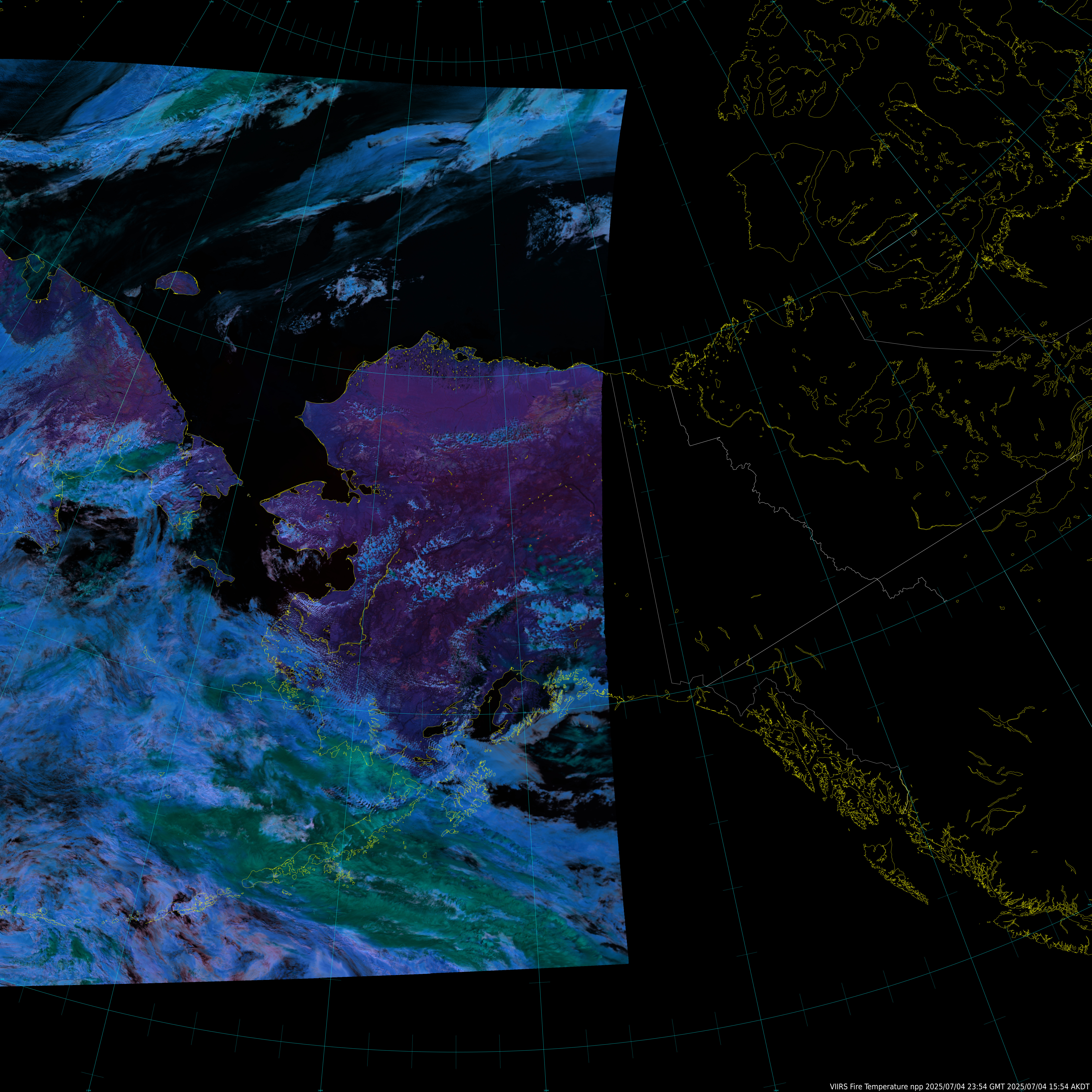Click the 'VIIRS Fire Temperature npp' caption text
The width and height of the screenshot is (1092, 1092).
coord(877,1087)
